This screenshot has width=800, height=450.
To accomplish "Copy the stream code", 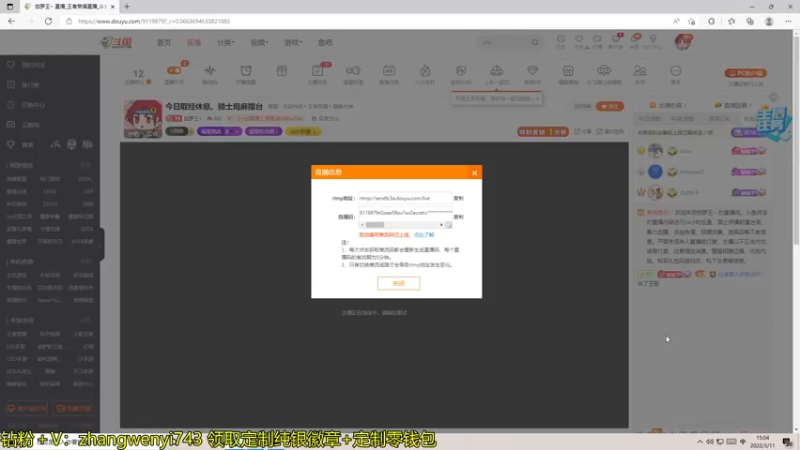I will 459,217.
